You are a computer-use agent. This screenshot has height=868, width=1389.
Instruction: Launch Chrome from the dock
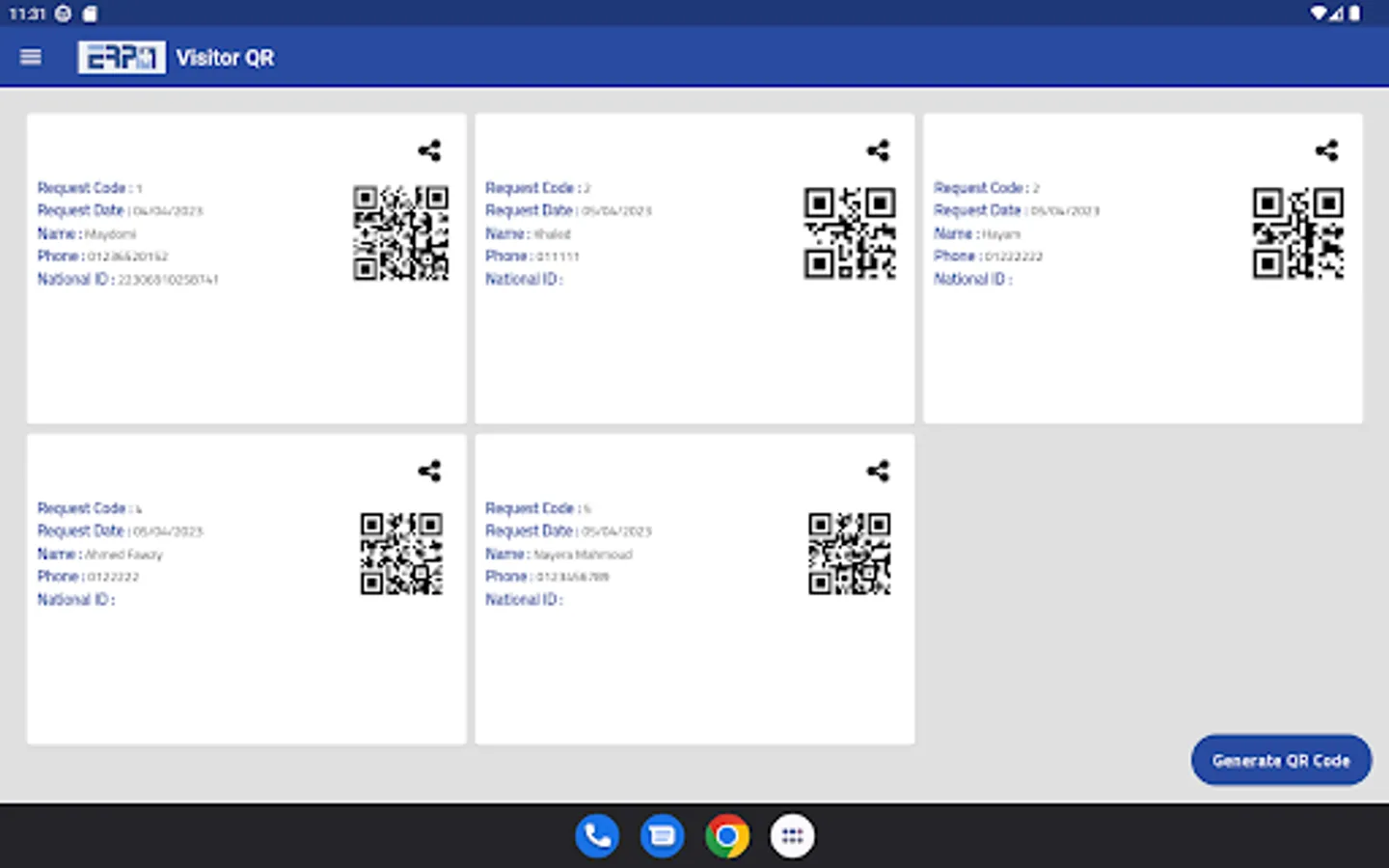pos(727,836)
